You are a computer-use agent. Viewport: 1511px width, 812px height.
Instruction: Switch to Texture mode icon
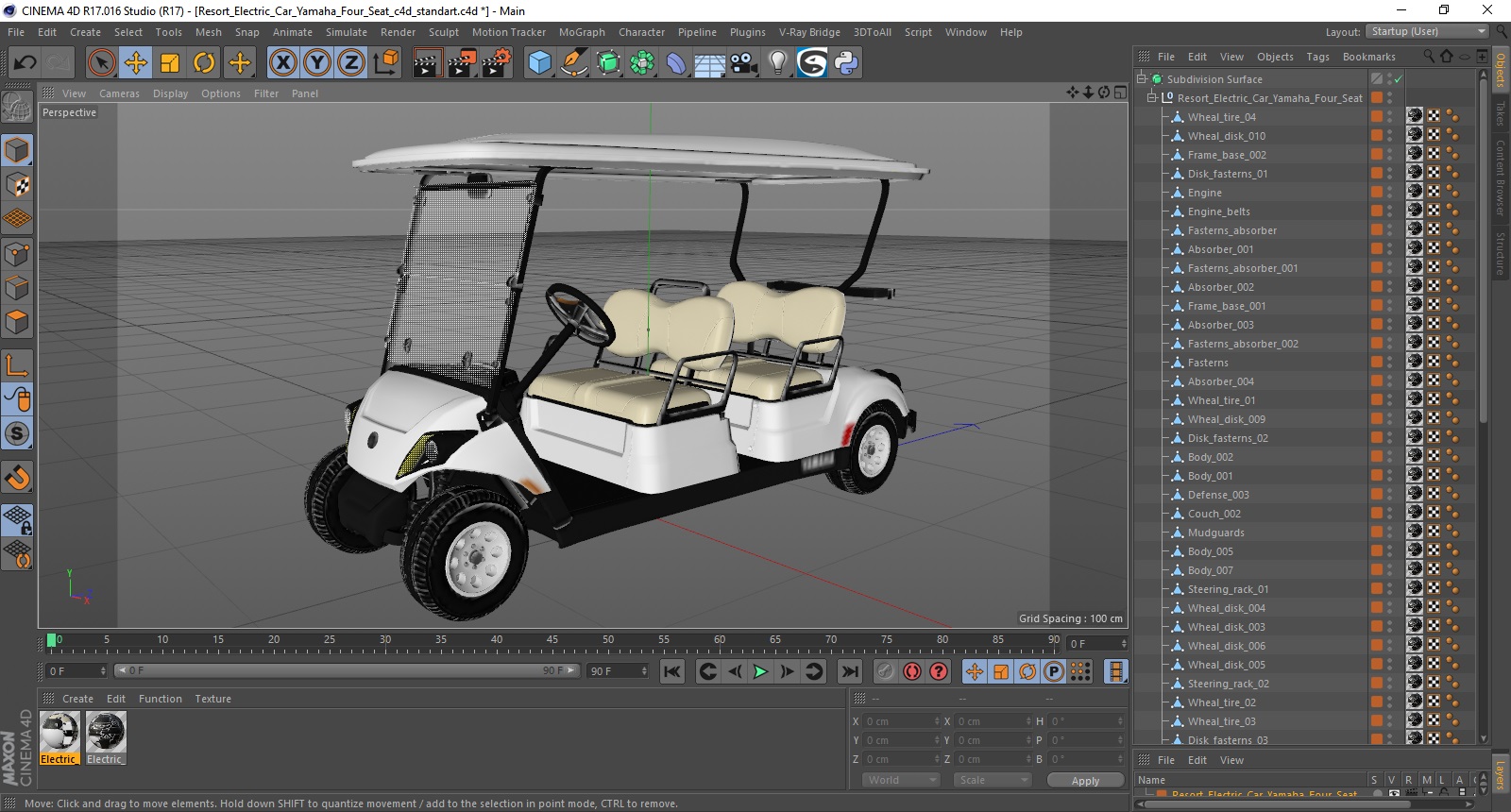click(x=17, y=185)
